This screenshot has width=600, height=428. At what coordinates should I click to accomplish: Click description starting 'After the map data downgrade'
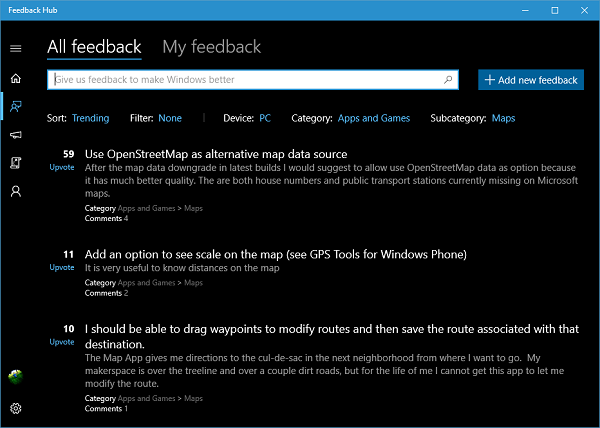tap(331, 181)
